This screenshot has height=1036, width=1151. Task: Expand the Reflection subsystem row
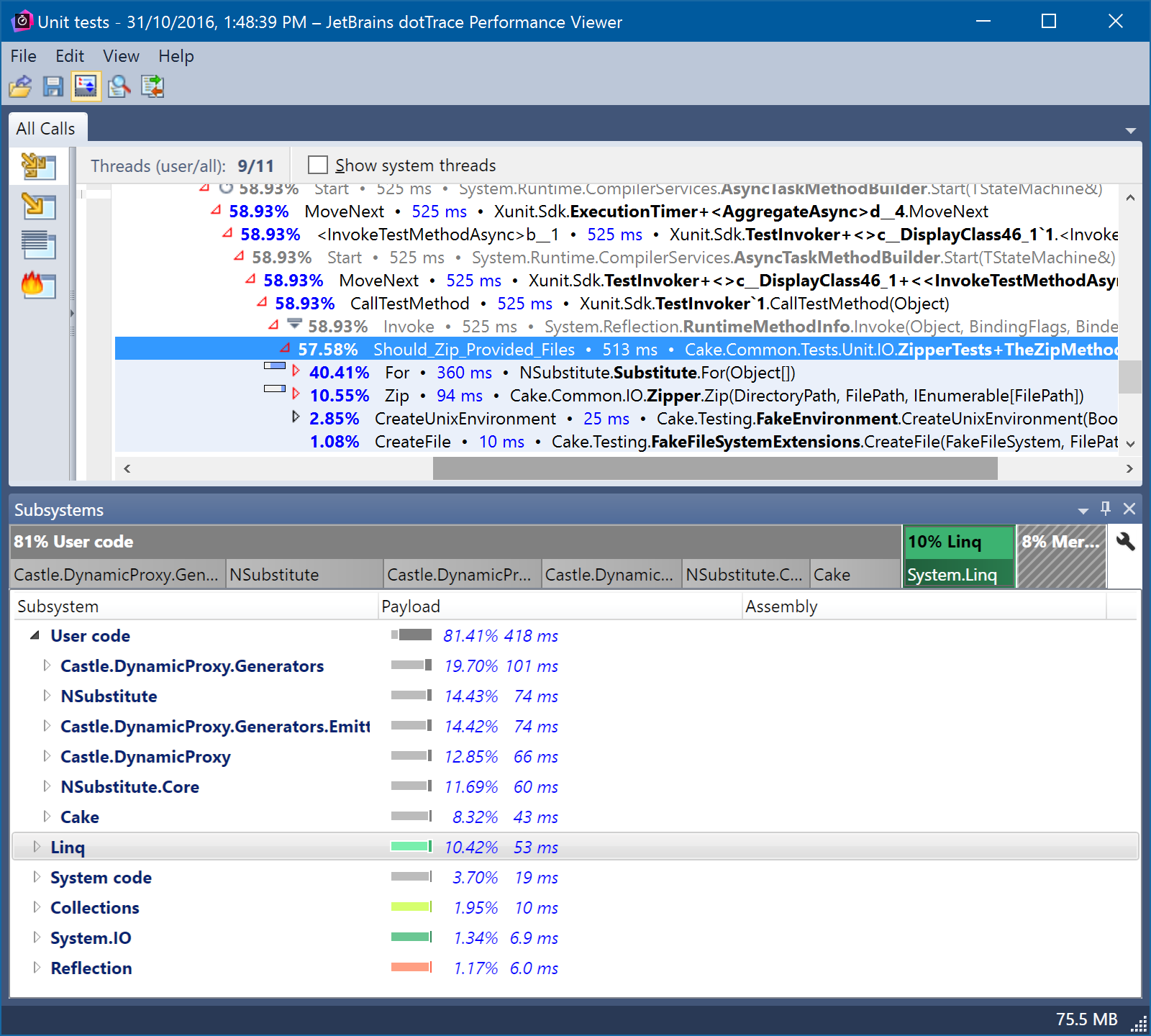[37, 968]
